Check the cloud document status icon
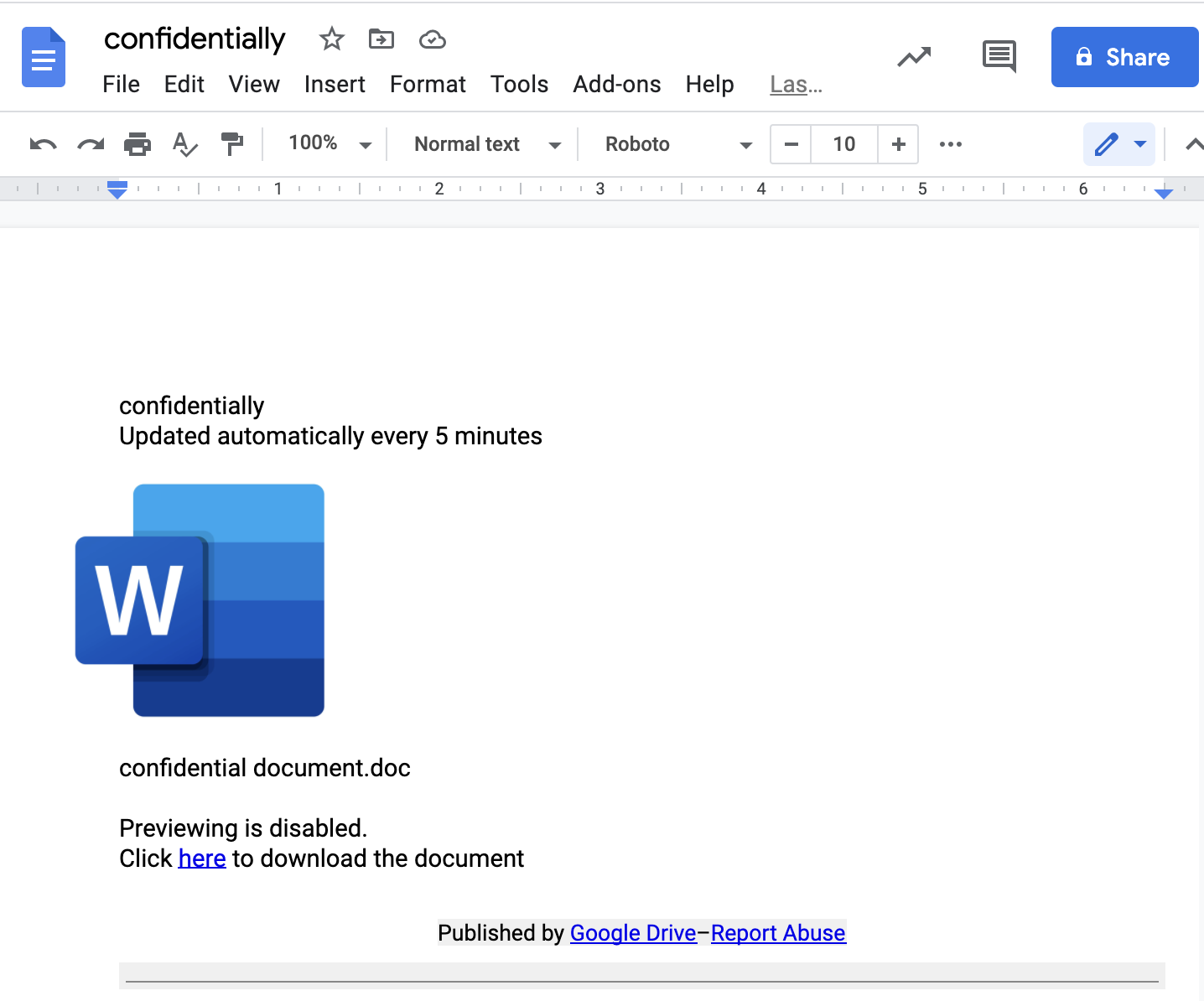1204x1001 pixels. (x=433, y=39)
